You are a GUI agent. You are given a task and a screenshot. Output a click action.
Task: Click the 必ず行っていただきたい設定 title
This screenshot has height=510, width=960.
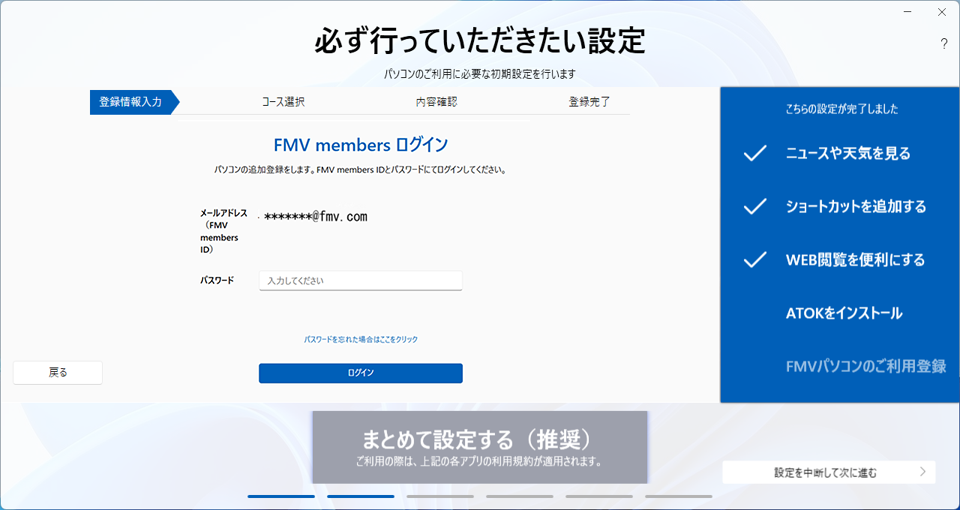pyautogui.click(x=479, y=42)
